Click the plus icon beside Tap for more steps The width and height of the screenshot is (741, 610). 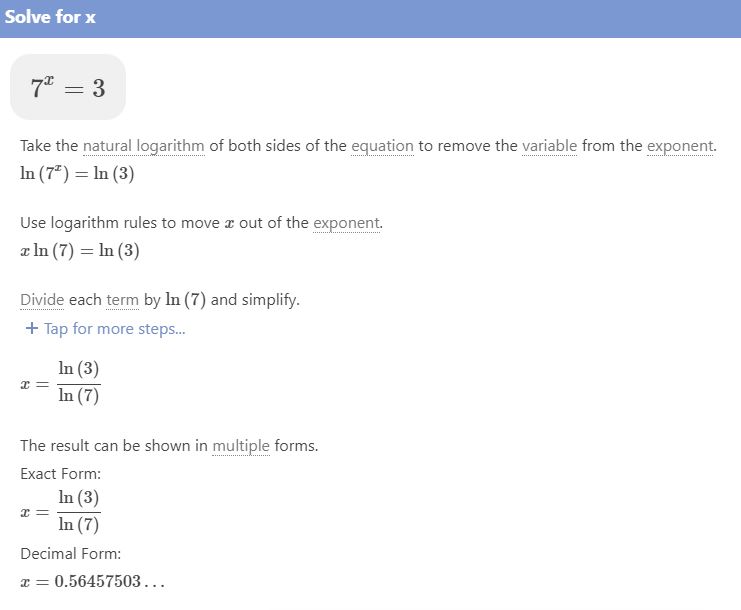[32, 328]
